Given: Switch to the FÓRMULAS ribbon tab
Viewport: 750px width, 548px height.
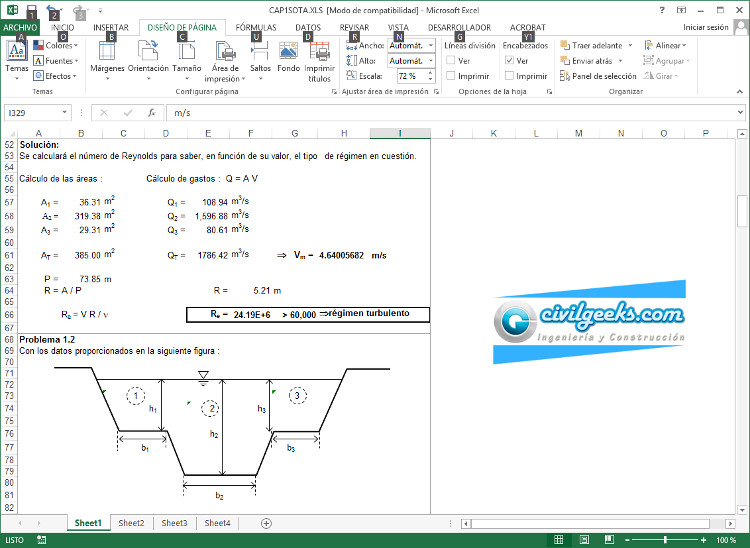Looking at the screenshot, I should (x=256, y=28).
